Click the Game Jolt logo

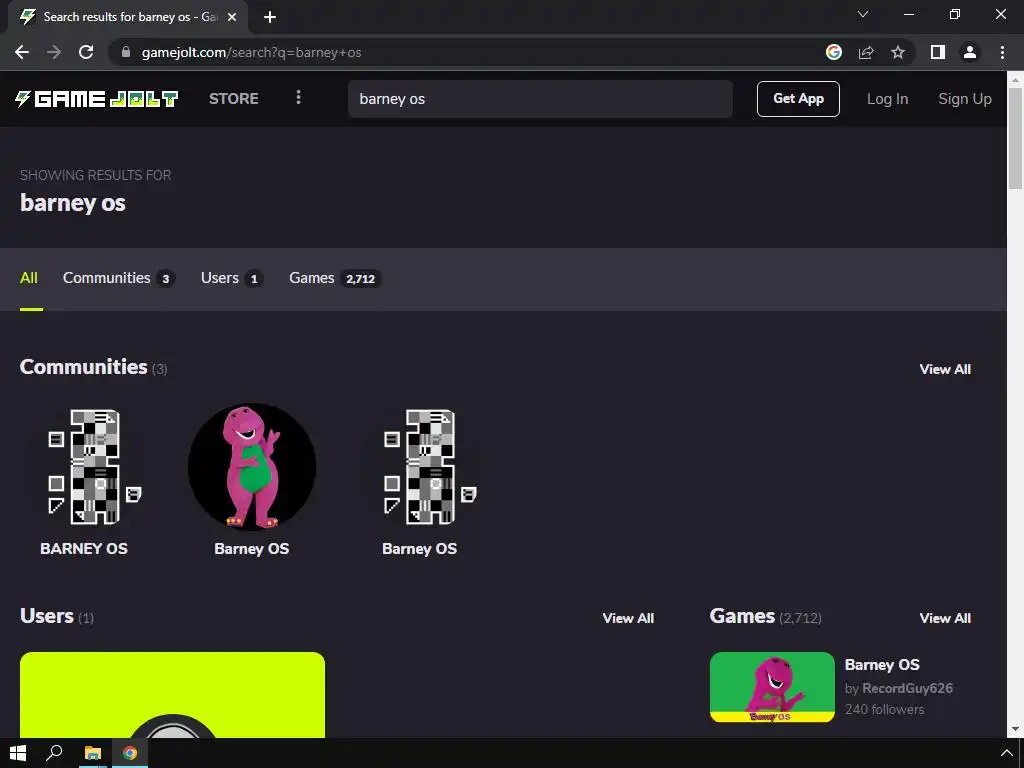[x=96, y=99]
